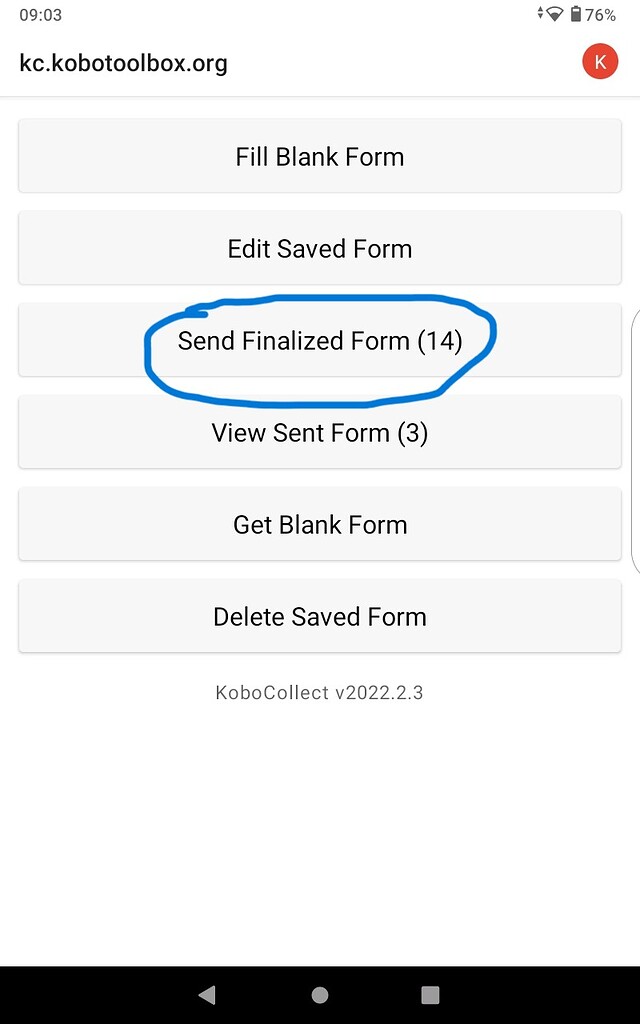
Task: Open Edit Saved Form
Action: coord(320,248)
